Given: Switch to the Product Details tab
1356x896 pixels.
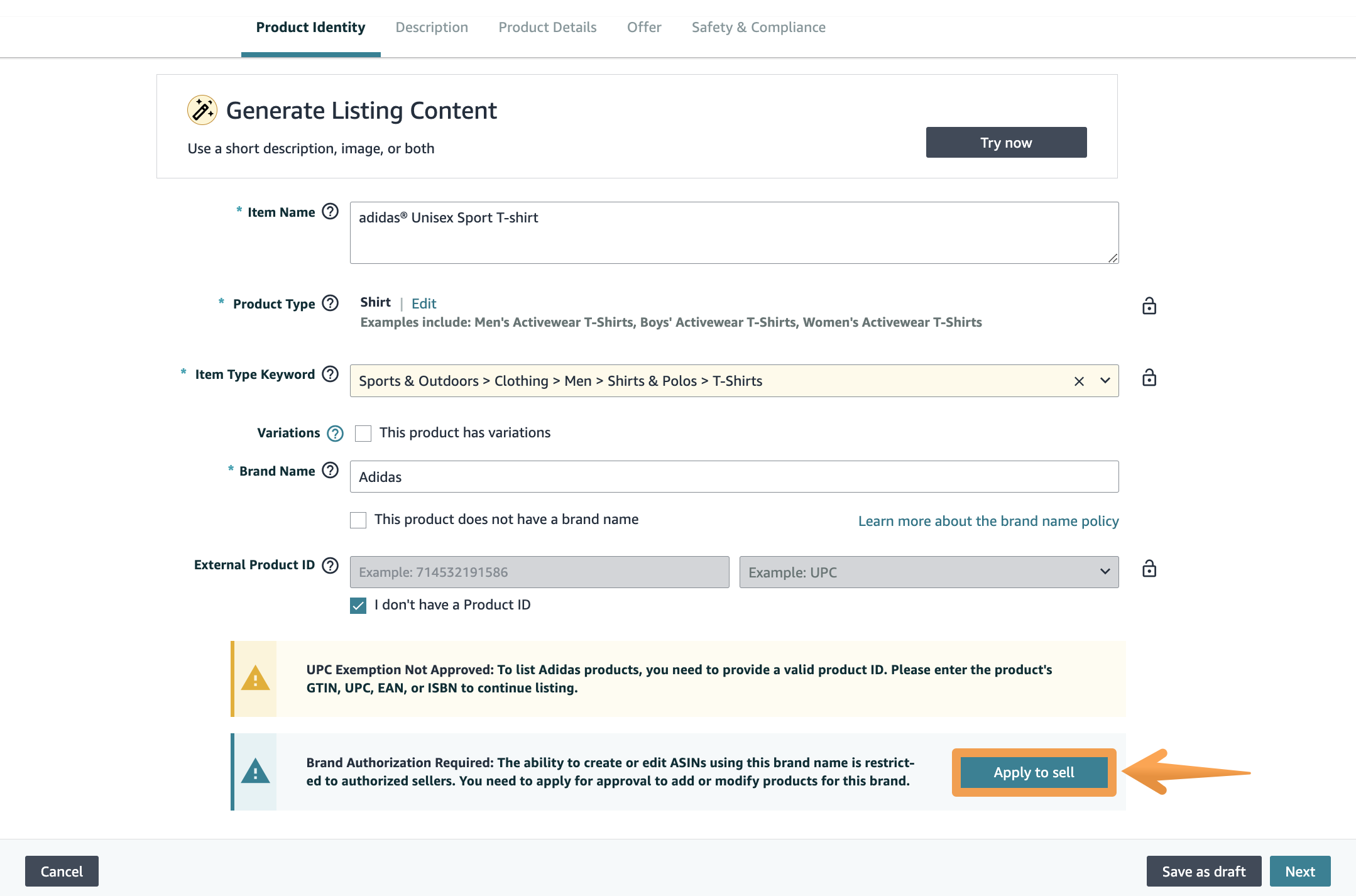Looking at the screenshot, I should [547, 27].
